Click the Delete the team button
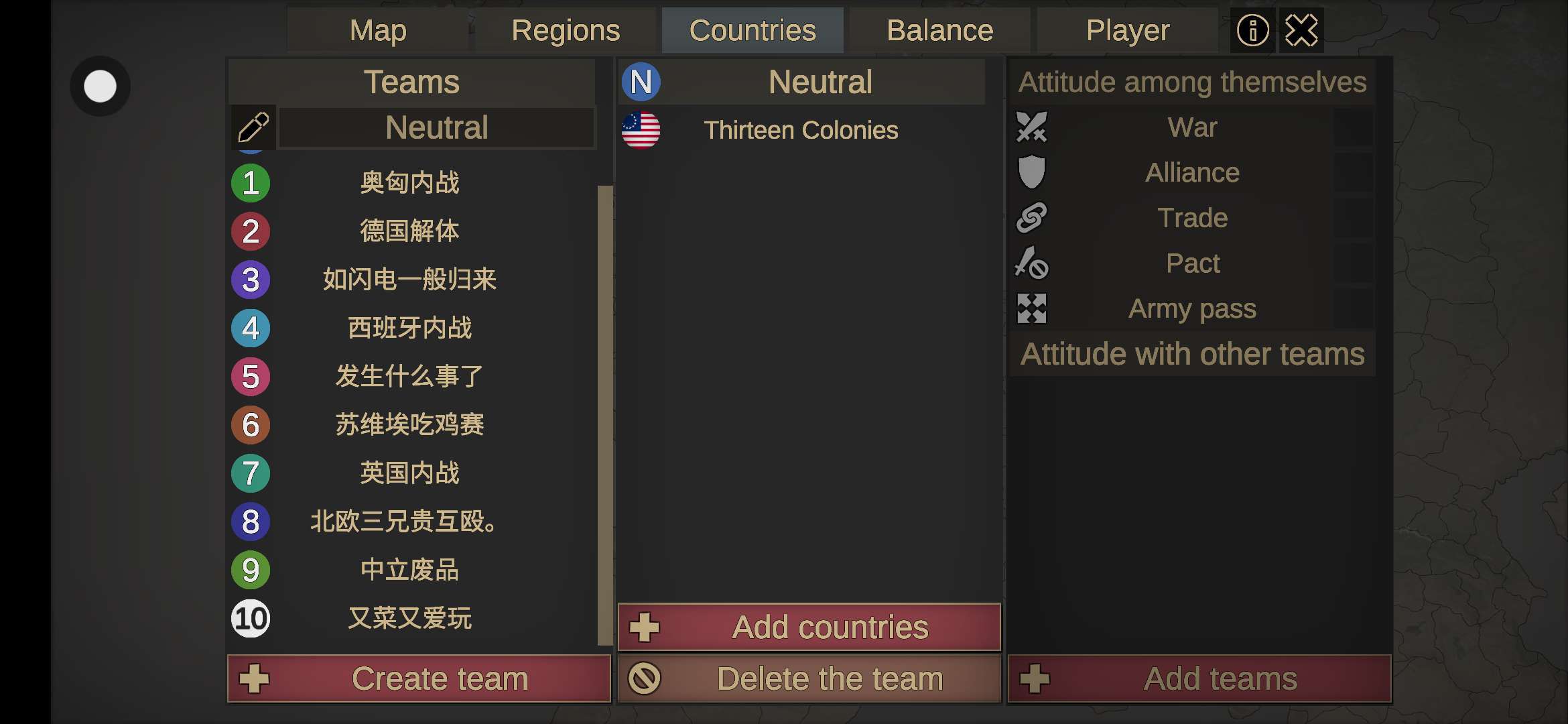This screenshot has width=1568, height=724. tap(809, 678)
